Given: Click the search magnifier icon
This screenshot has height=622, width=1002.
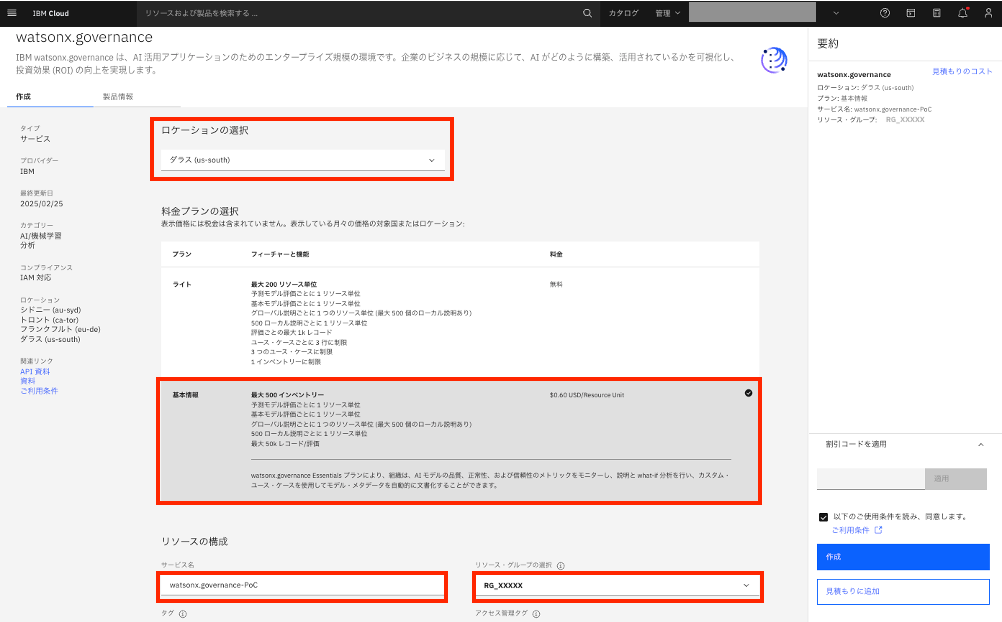Looking at the screenshot, I should 587,13.
